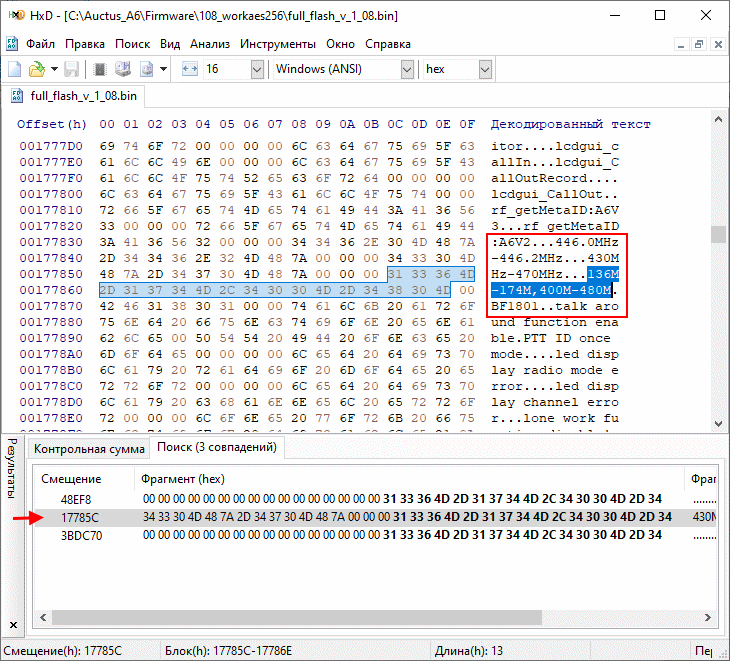Click left arrow of results horizontal scrollbar
The image size is (730, 661).
(x=43, y=618)
